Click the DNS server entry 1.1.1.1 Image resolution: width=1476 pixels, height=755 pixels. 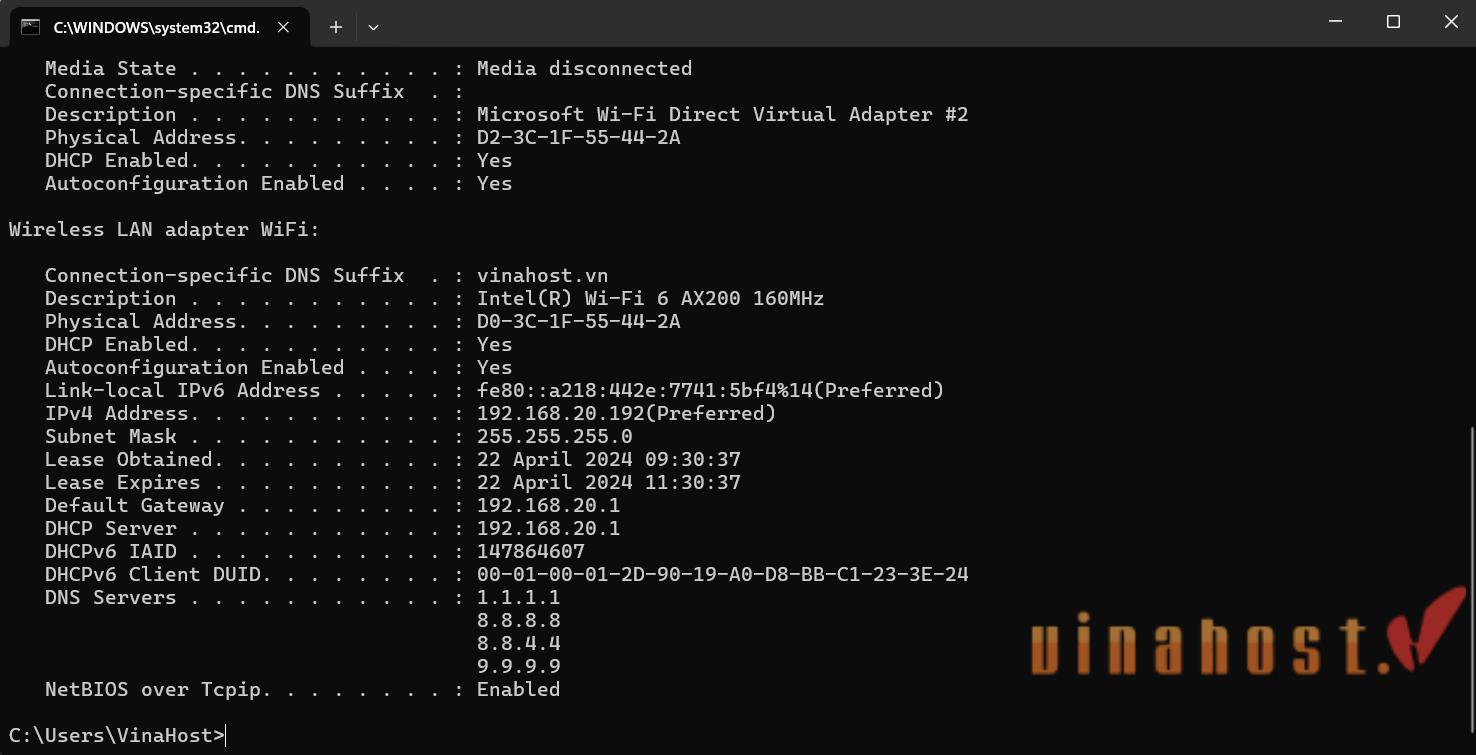pos(518,597)
